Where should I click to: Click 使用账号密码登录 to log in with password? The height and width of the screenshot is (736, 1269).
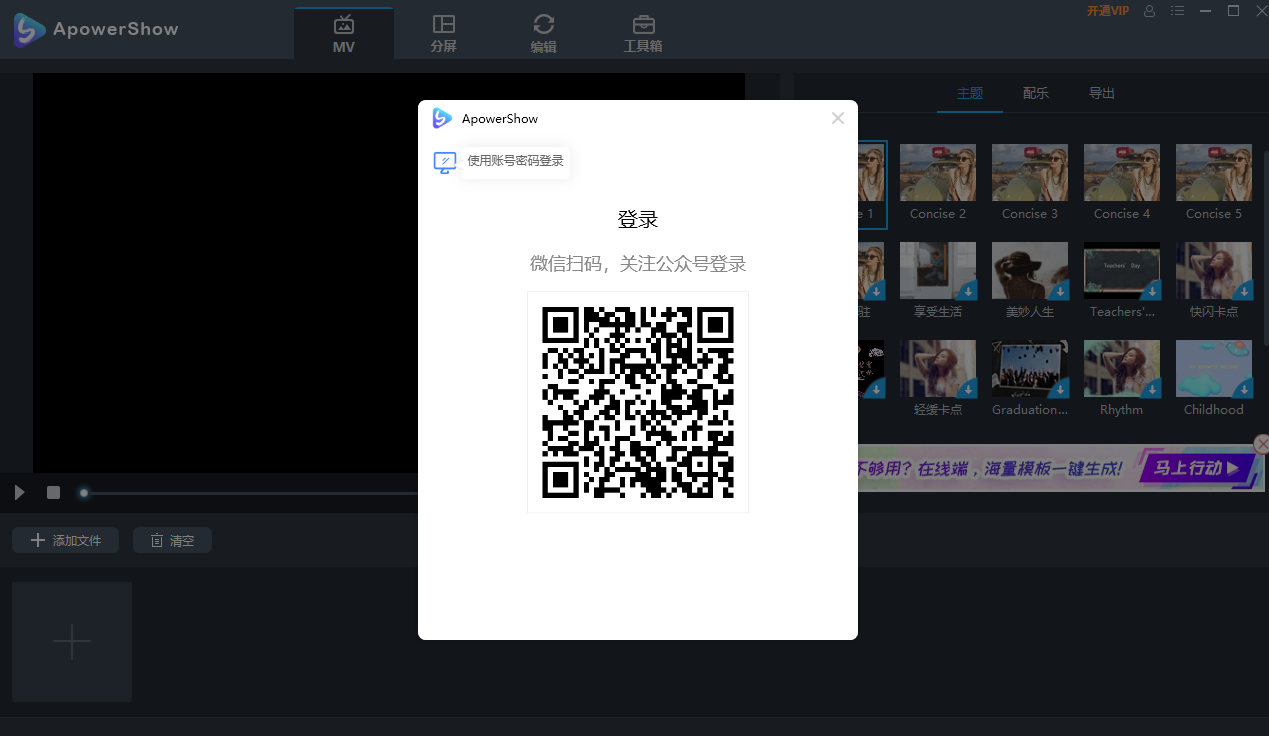[x=514, y=161]
